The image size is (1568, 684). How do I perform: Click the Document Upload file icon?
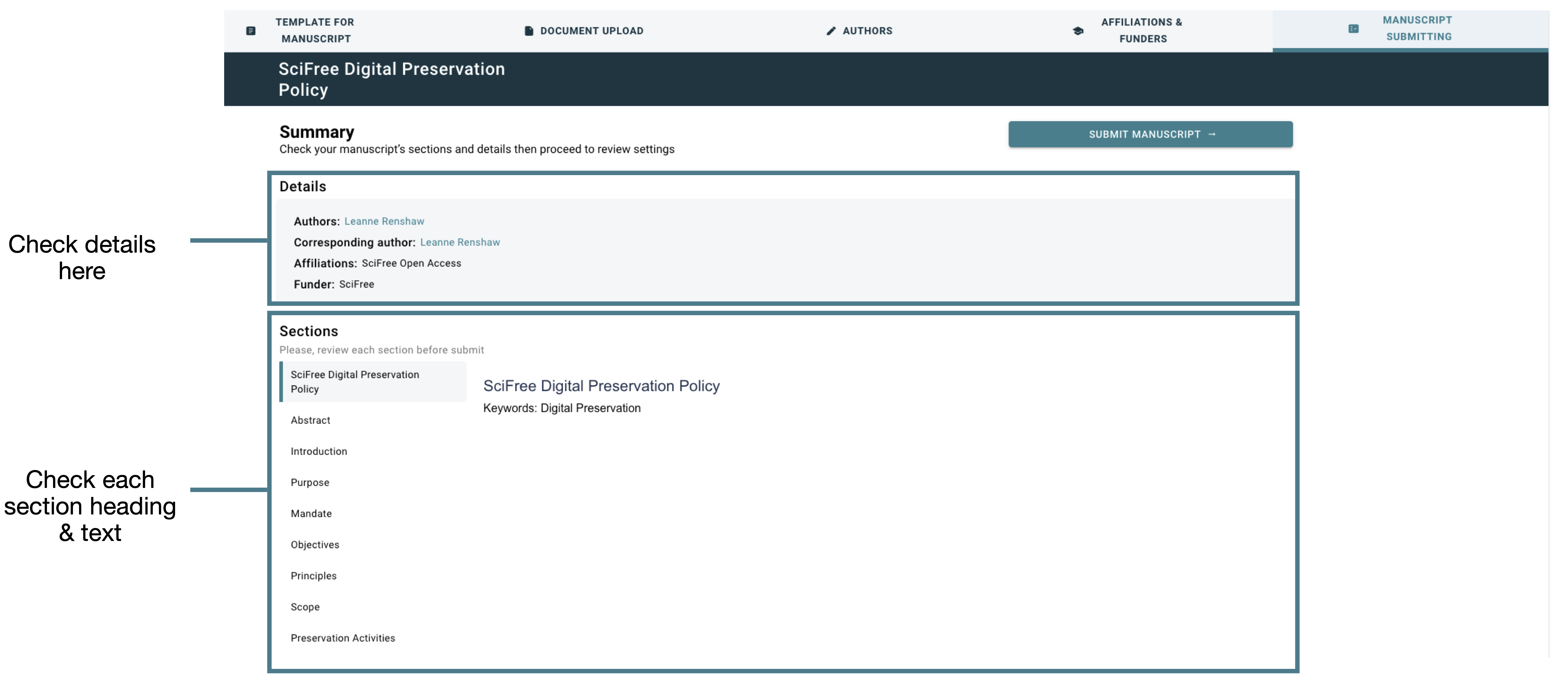pos(529,31)
